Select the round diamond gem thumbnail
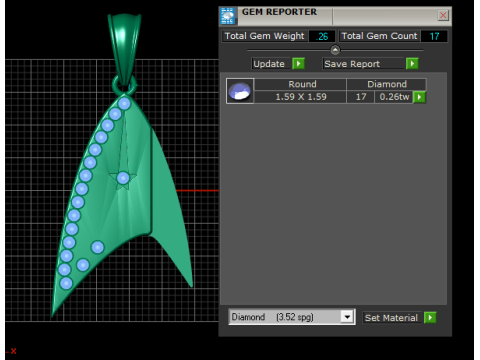480x360 pixels. 240,91
